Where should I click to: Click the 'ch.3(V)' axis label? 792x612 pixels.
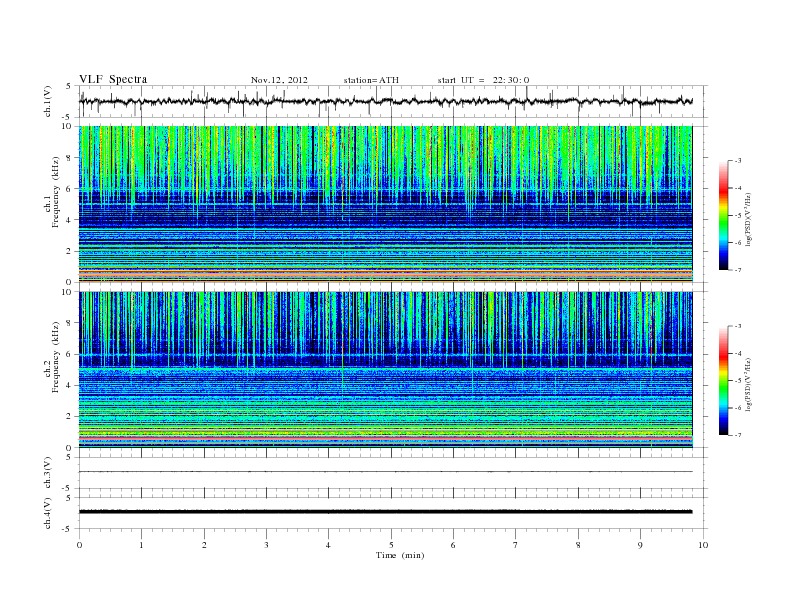(48, 473)
